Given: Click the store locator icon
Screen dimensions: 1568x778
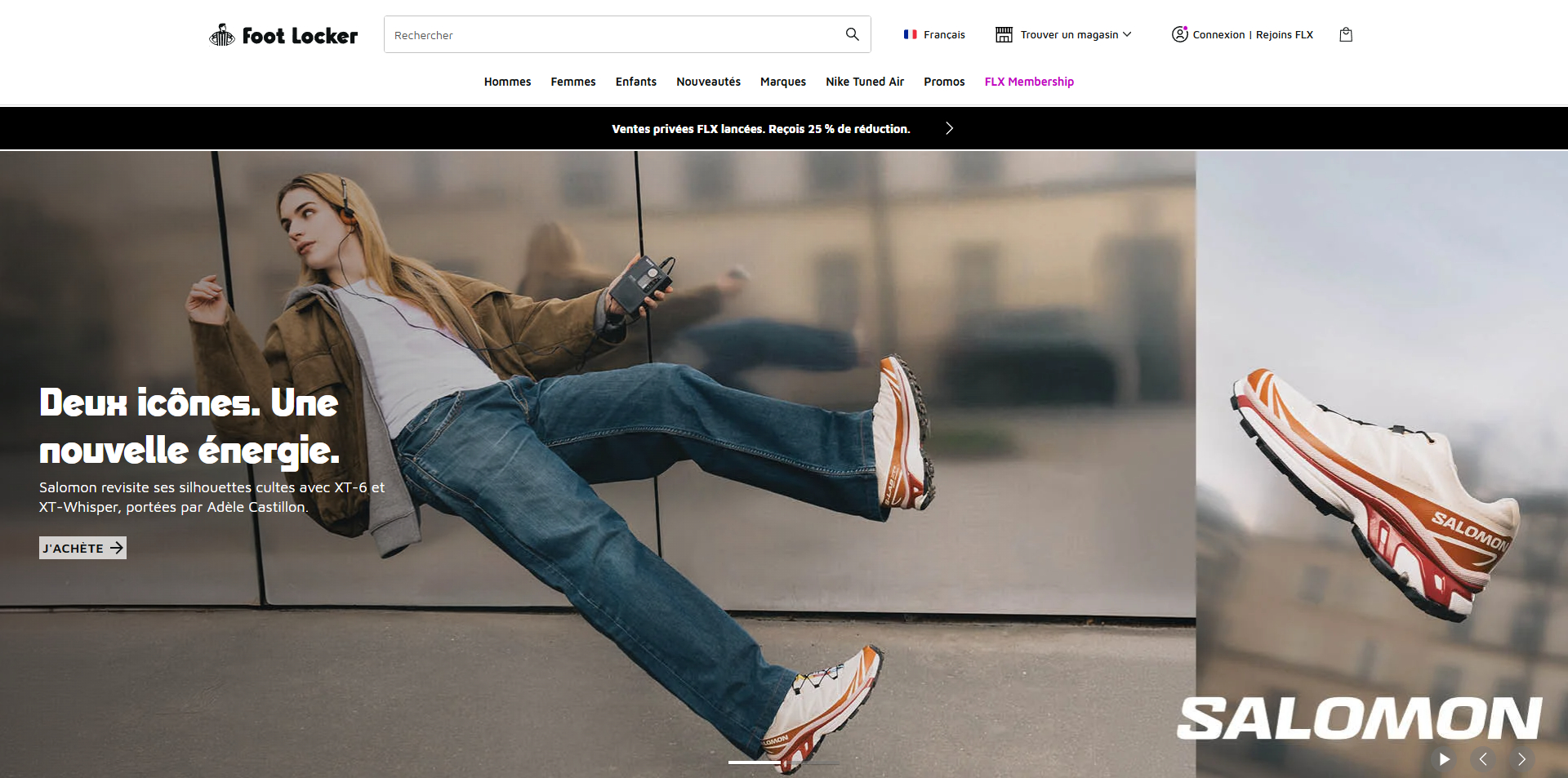Looking at the screenshot, I should tap(1004, 34).
